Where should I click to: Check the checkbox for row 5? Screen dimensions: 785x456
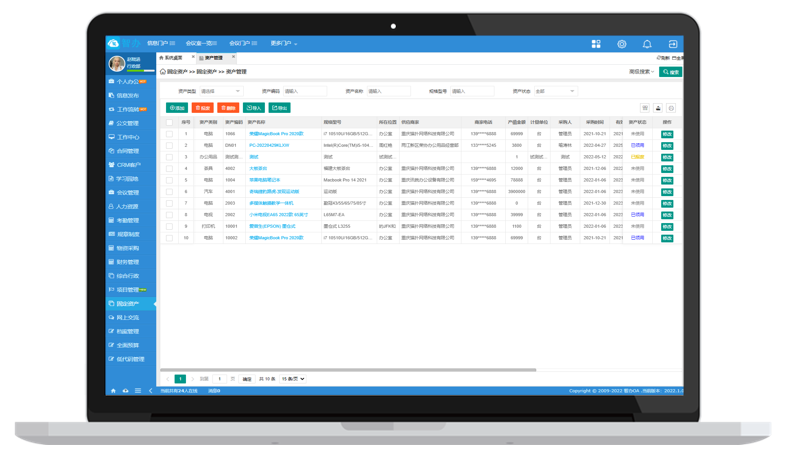tap(169, 180)
